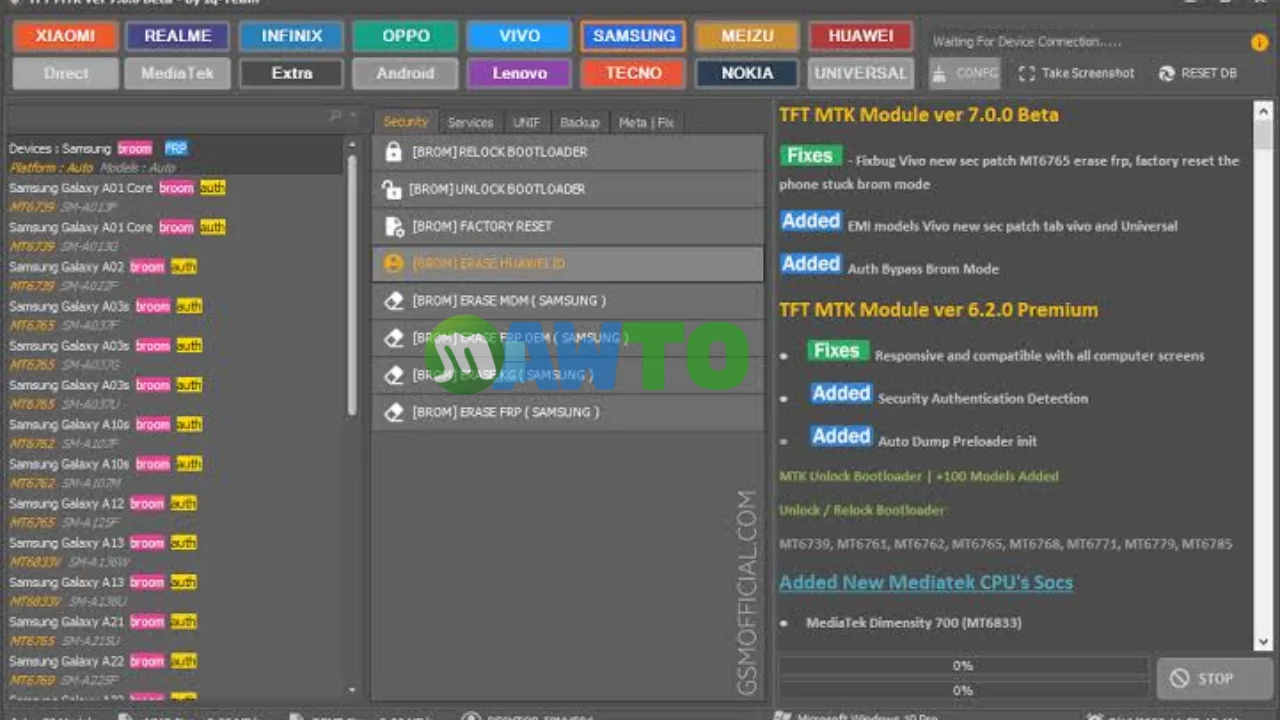1280x720 pixels.
Task: Switch to the UNIF tab
Action: pos(526,122)
